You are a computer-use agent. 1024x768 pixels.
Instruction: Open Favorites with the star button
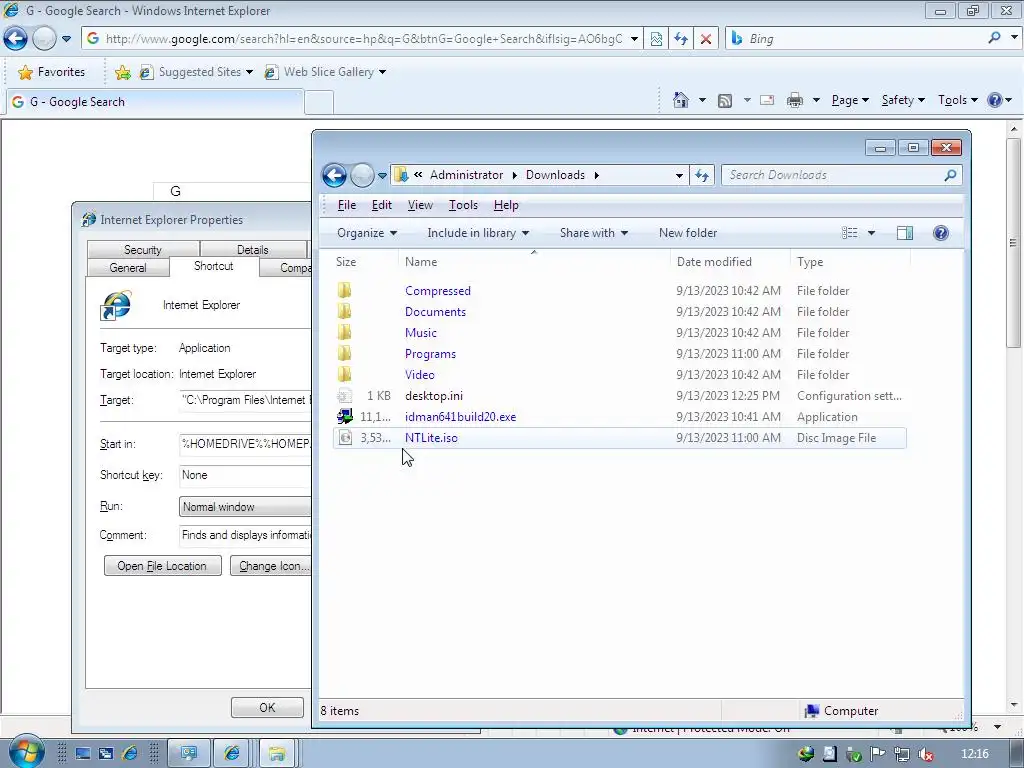pyautogui.click(x=52, y=72)
